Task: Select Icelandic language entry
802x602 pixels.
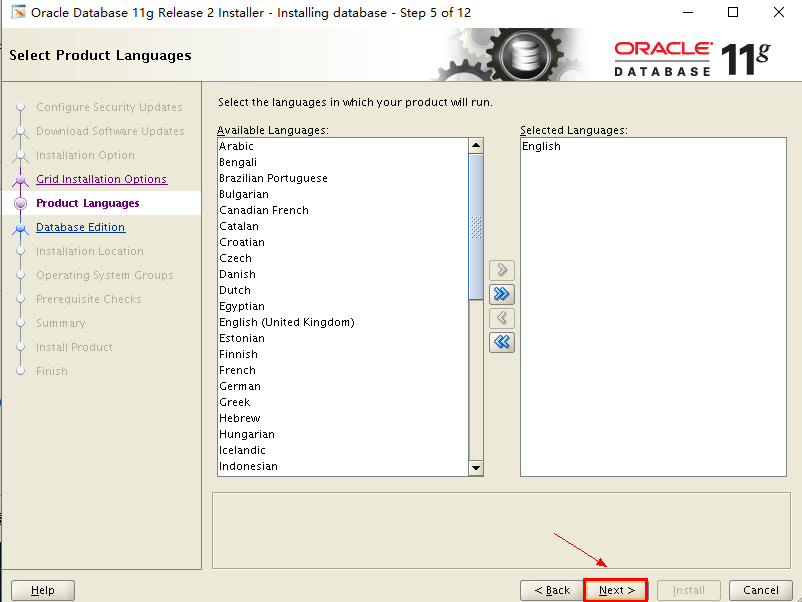Action: (x=343, y=450)
